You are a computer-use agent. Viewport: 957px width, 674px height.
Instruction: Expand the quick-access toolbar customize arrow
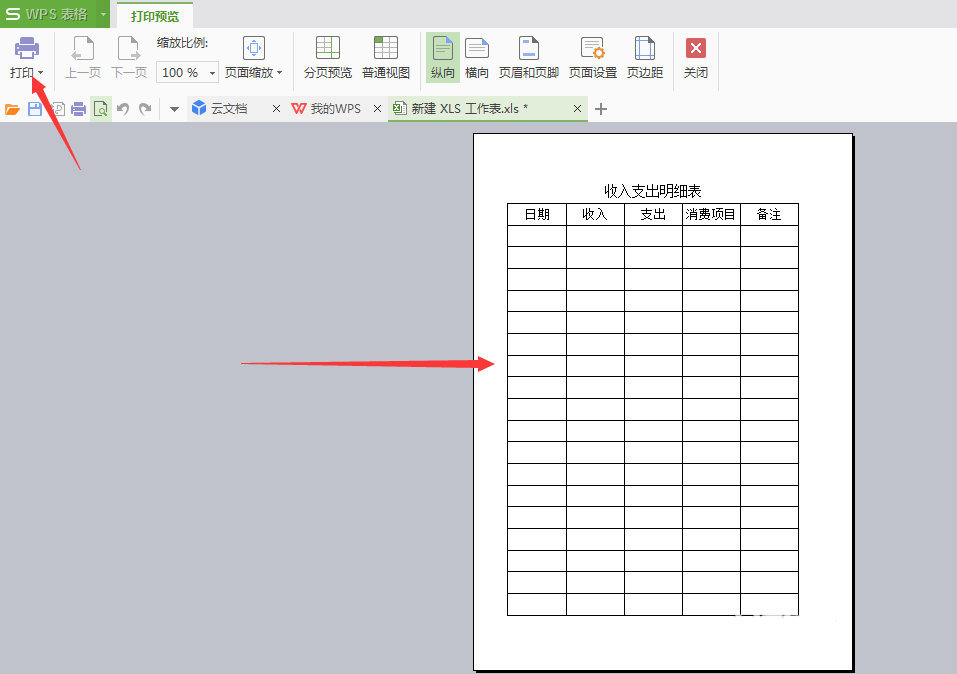175,109
